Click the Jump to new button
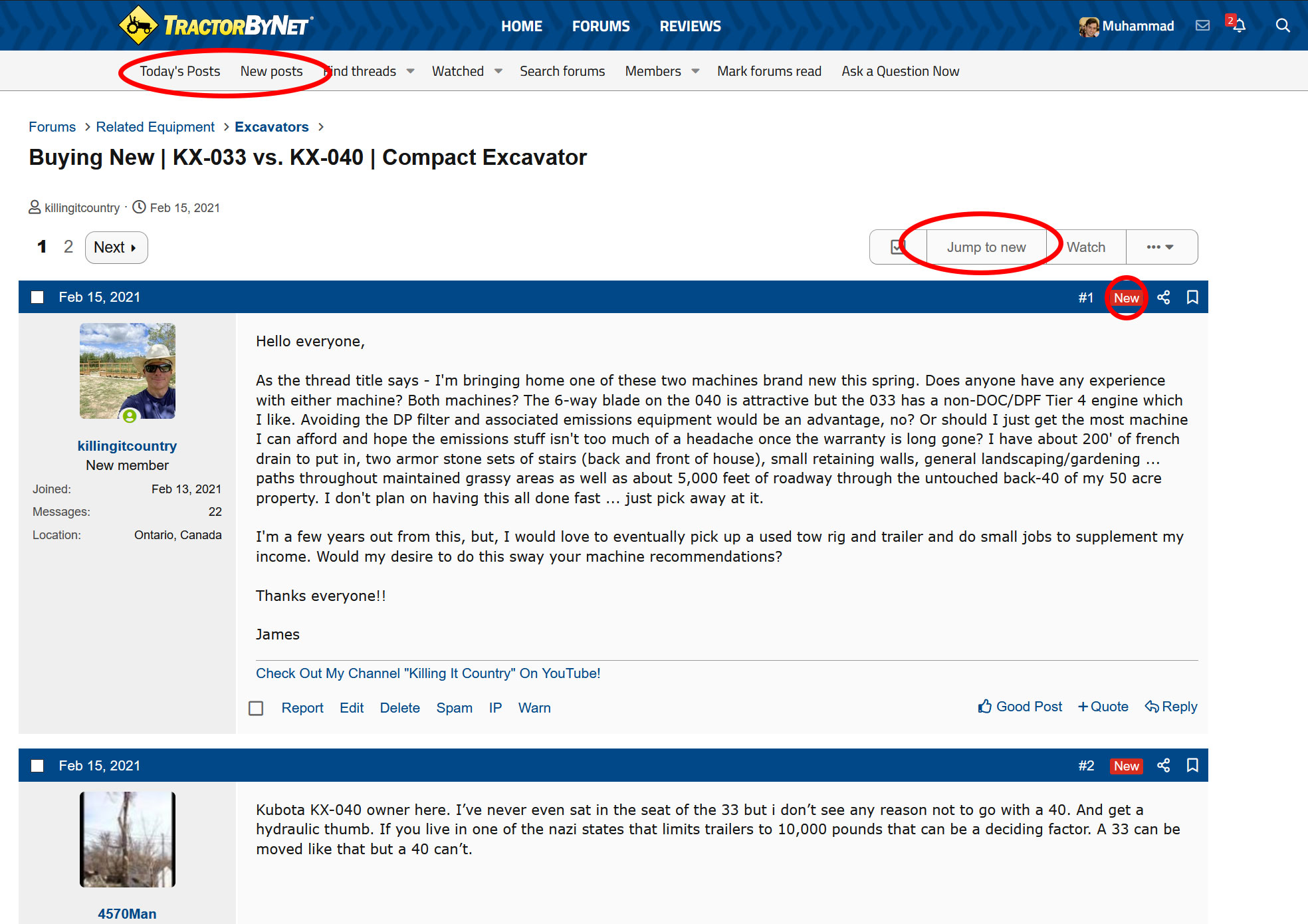This screenshot has width=1308, height=924. [986, 247]
